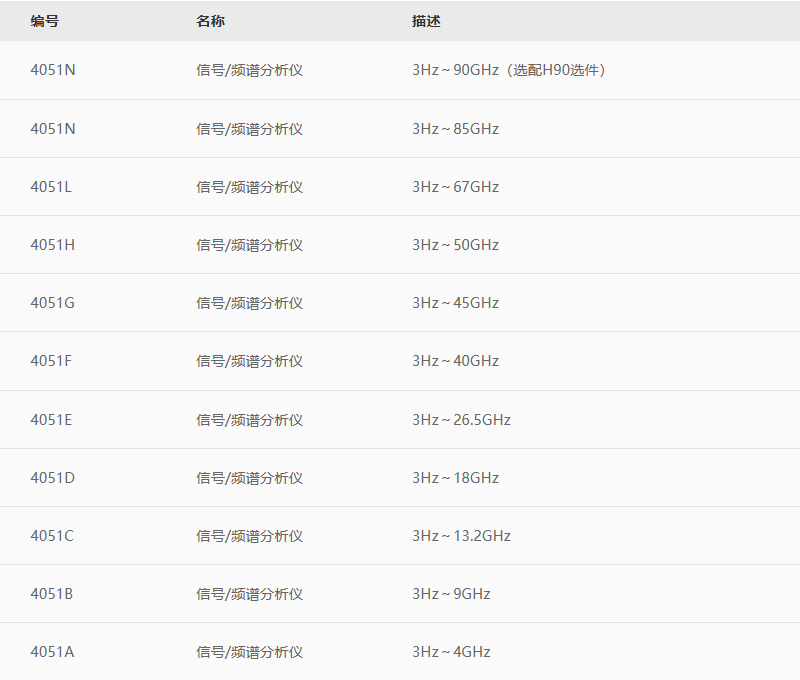Select the 4051N number in 3Hz~85GHz row

click(53, 129)
